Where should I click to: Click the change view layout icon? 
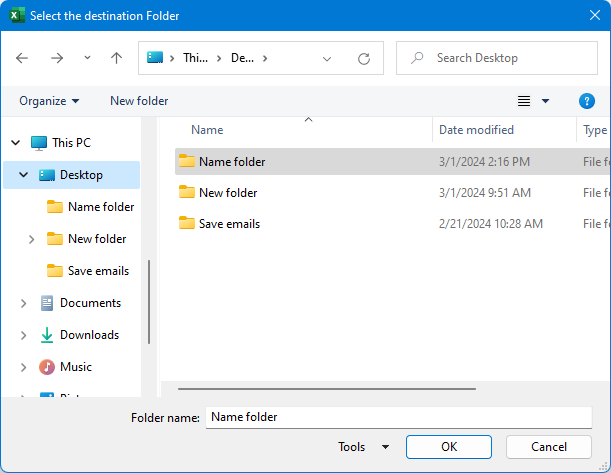tap(524, 101)
